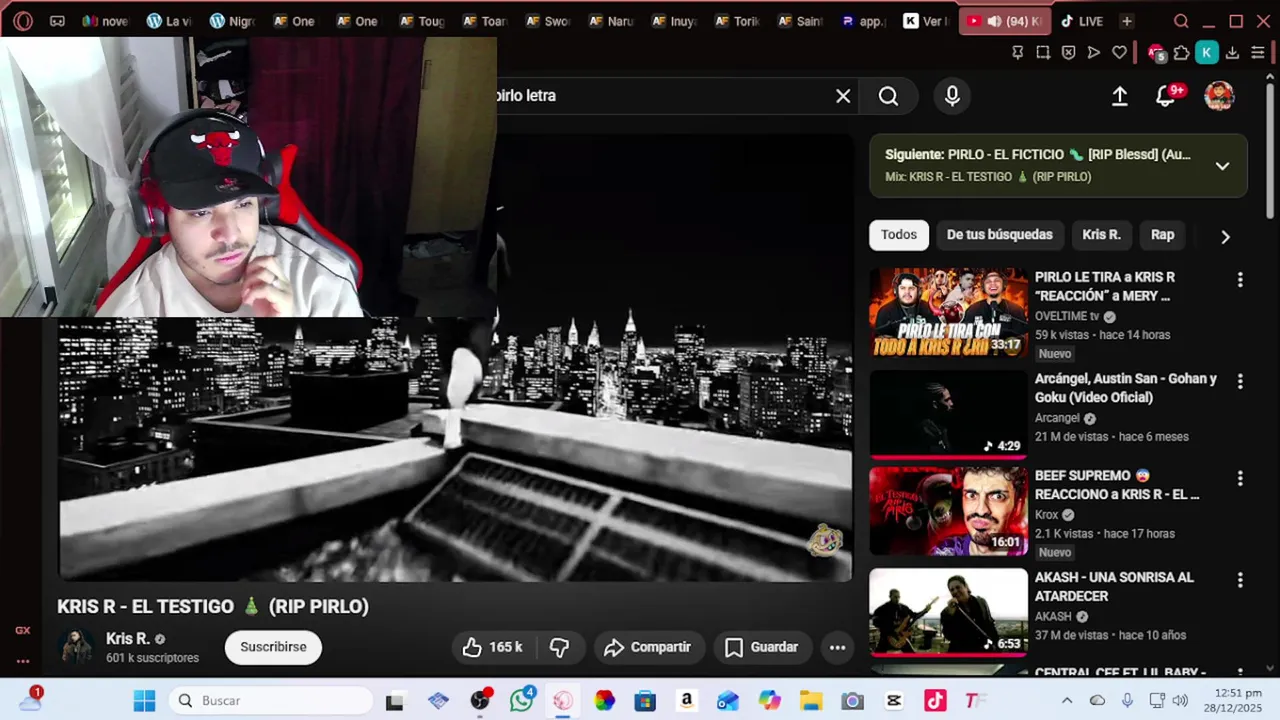Open the options menu for the AKASH video
Image resolution: width=1280 pixels, height=720 pixels.
(1240, 580)
